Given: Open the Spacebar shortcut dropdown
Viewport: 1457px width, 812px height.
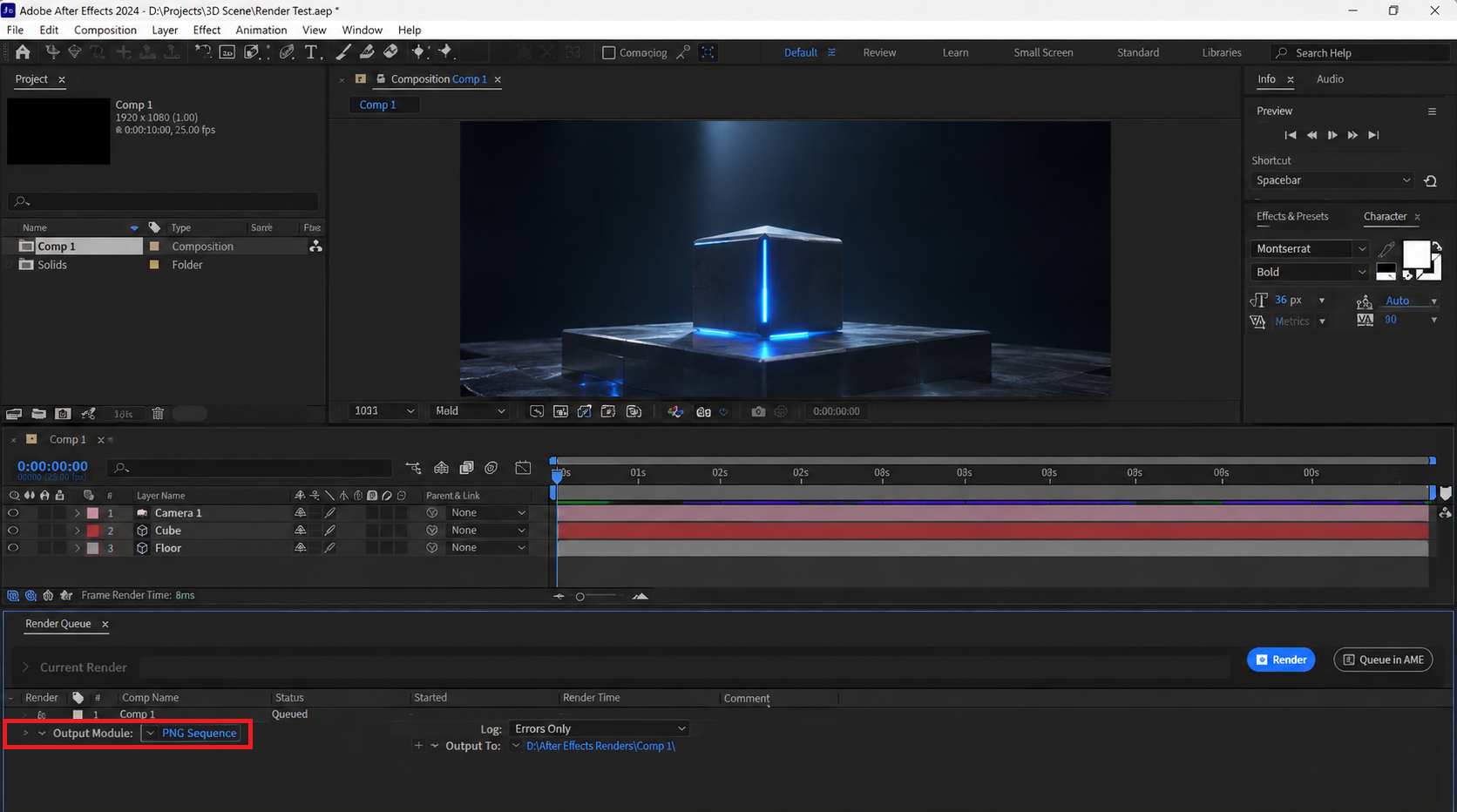Looking at the screenshot, I should (x=1332, y=180).
